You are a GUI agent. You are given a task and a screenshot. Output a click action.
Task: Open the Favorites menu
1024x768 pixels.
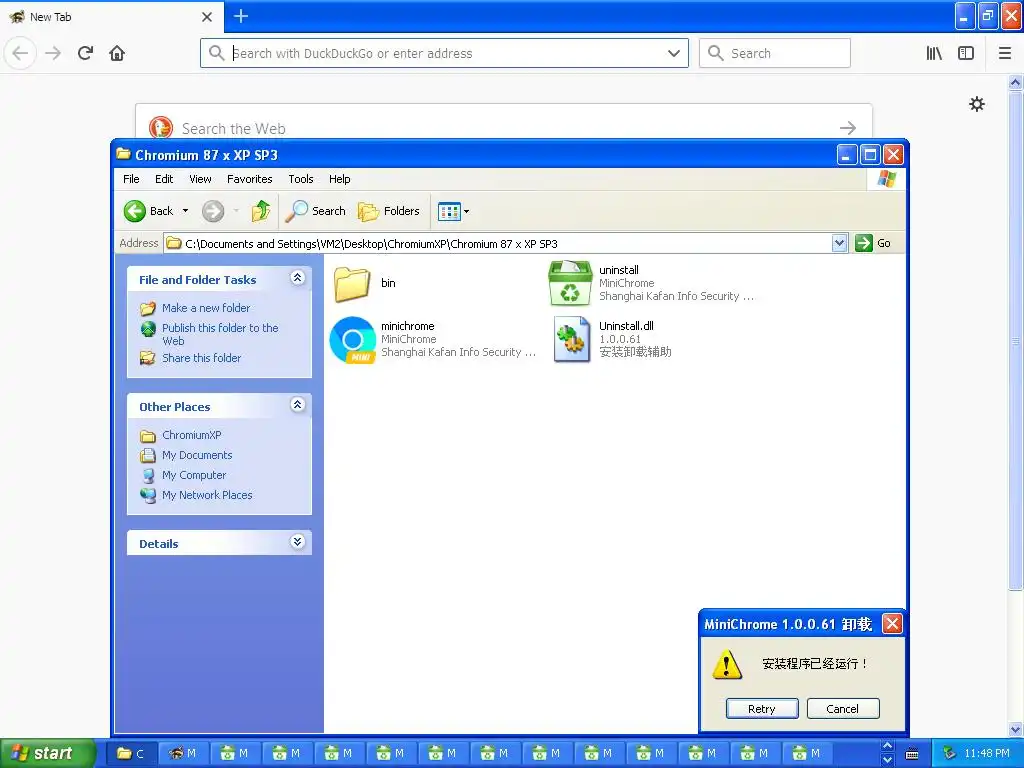[249, 179]
